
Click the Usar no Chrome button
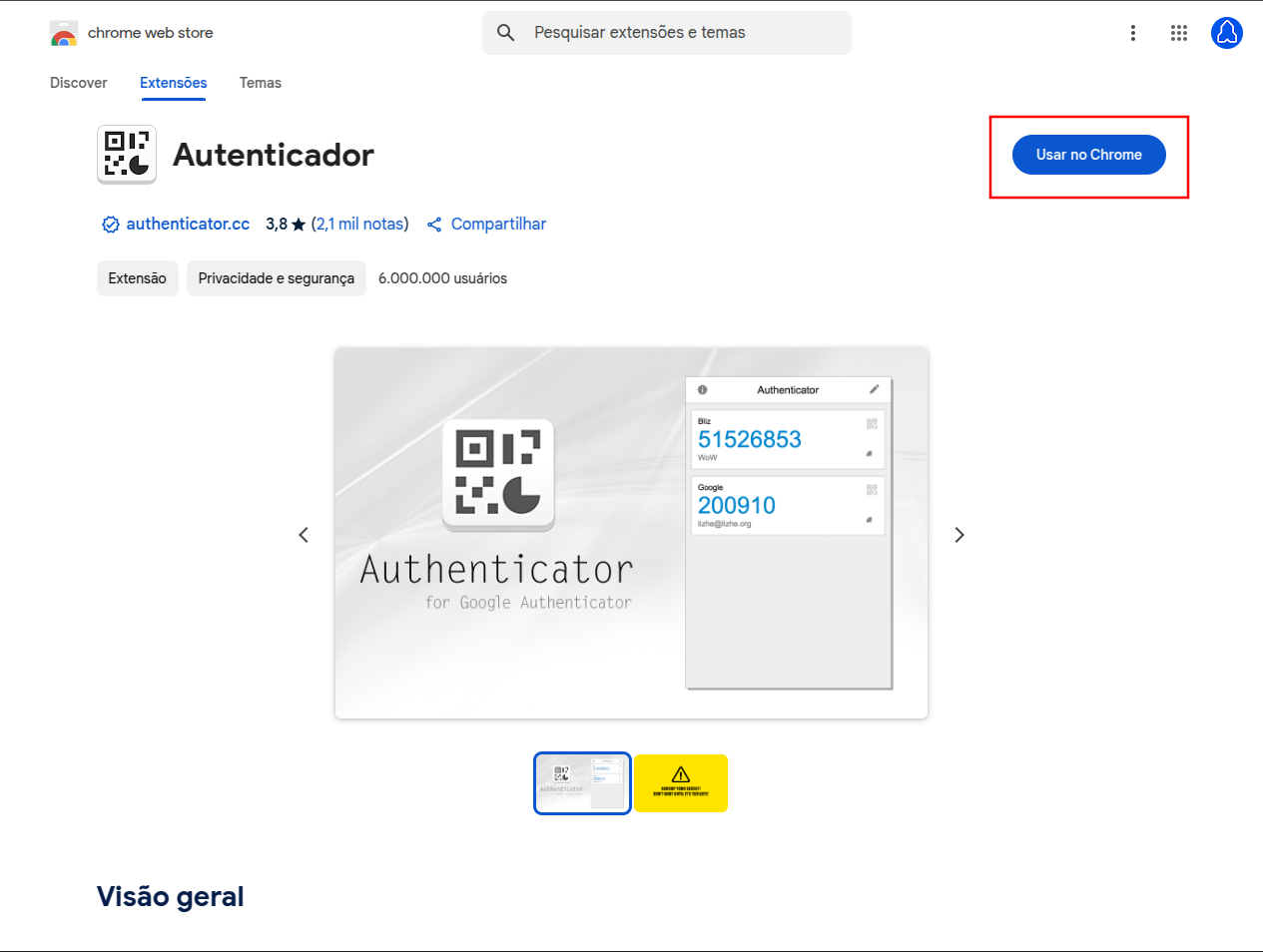[x=1089, y=155]
